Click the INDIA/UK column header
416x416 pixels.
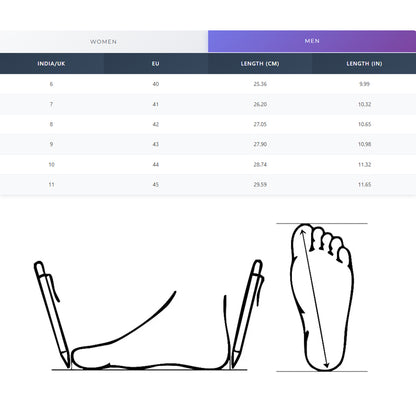coord(52,63)
